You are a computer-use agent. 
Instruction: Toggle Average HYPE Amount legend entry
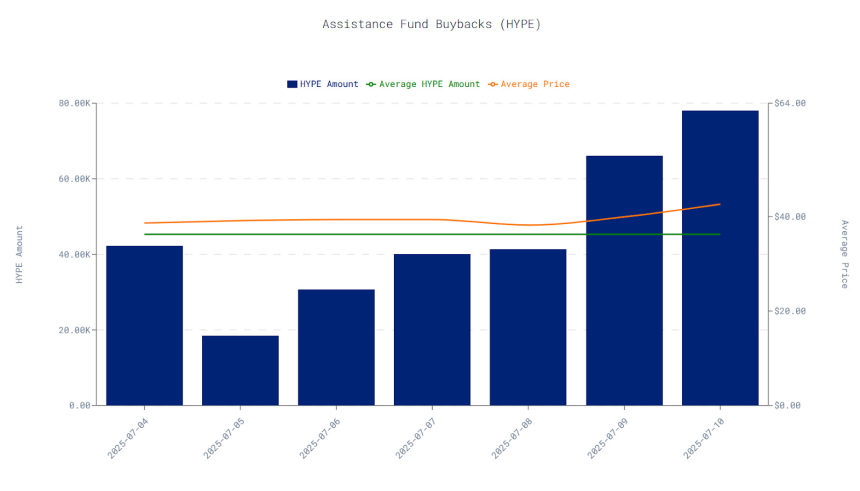pos(423,84)
